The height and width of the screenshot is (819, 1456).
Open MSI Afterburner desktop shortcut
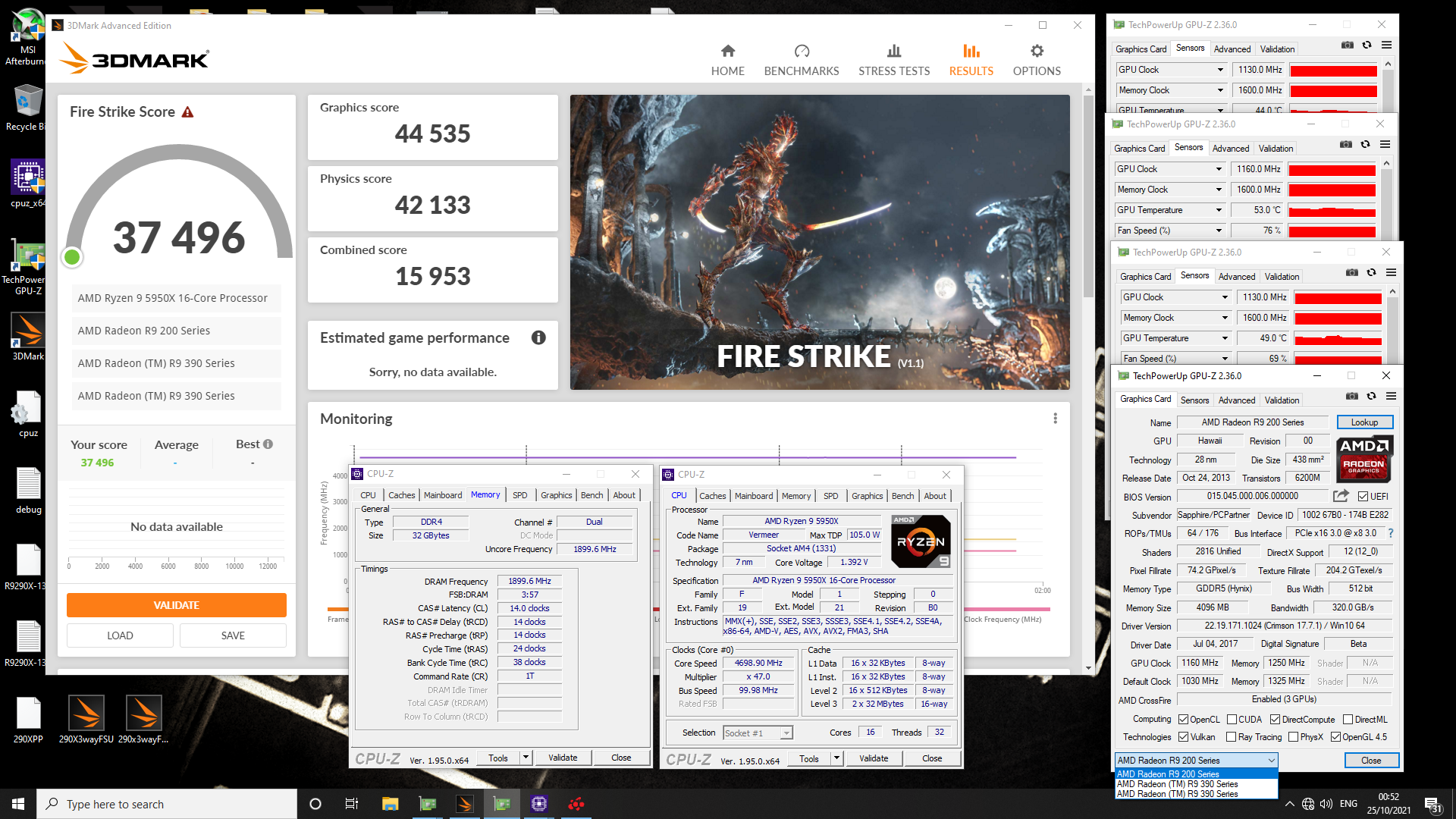28,36
